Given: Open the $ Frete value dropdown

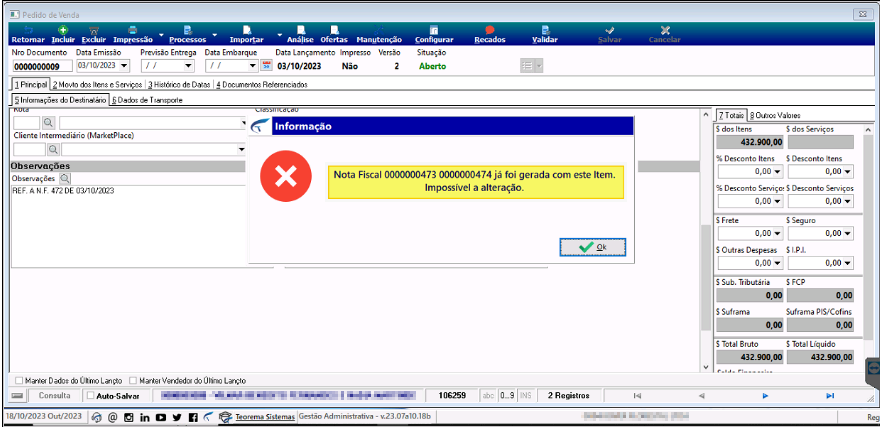Looking at the screenshot, I should pos(777,233).
